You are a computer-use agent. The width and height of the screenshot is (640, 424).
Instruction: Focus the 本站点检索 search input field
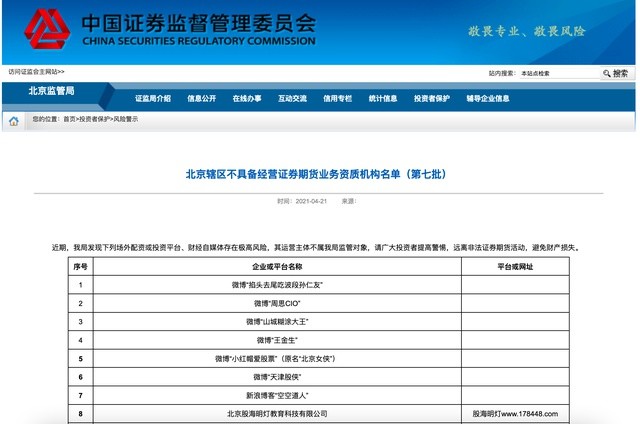(559, 73)
